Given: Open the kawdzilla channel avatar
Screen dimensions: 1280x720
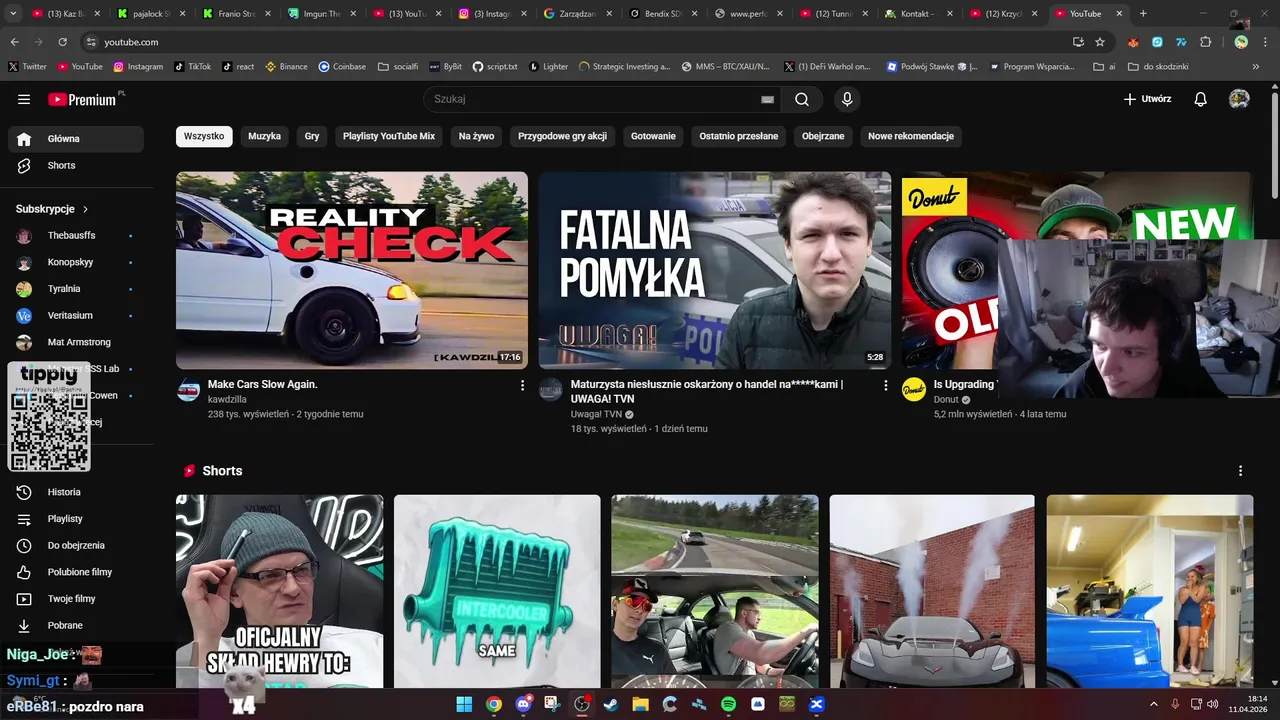Looking at the screenshot, I should 188,390.
